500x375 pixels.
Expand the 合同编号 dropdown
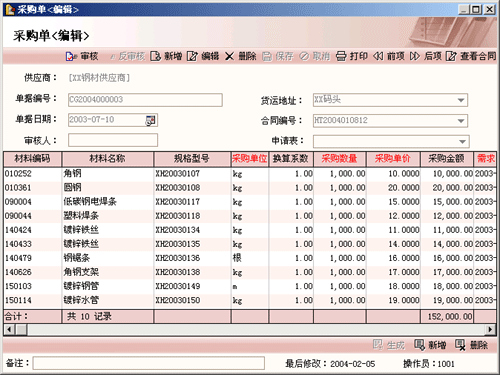pyautogui.click(x=461, y=121)
